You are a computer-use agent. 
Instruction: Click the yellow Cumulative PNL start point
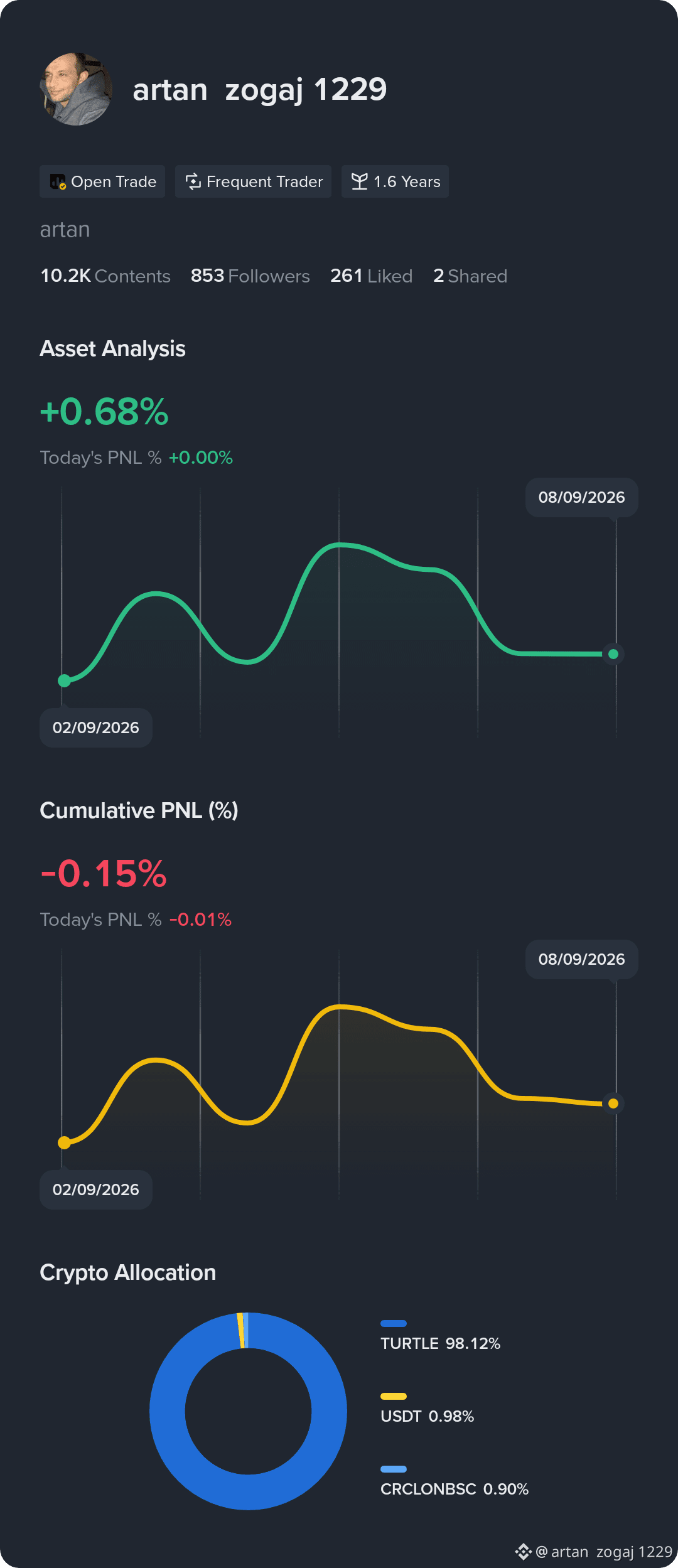click(x=64, y=1142)
